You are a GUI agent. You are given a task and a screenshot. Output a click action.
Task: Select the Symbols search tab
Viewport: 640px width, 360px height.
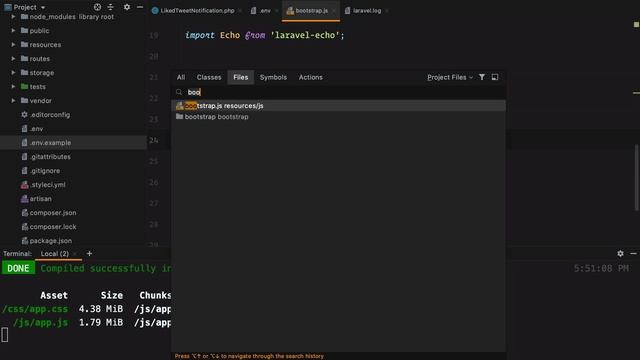[x=273, y=77]
